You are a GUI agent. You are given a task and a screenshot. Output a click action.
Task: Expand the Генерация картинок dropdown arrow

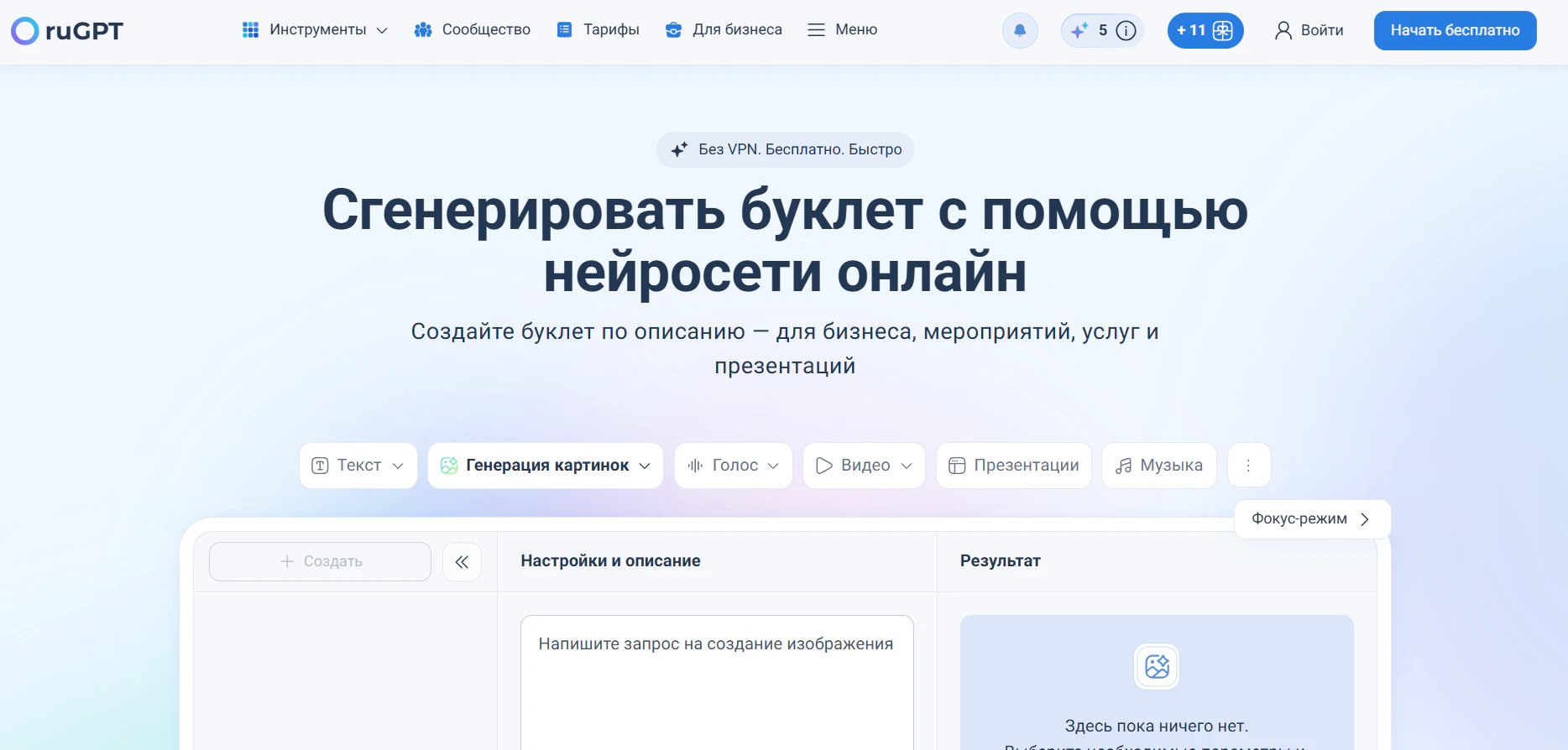click(x=645, y=466)
